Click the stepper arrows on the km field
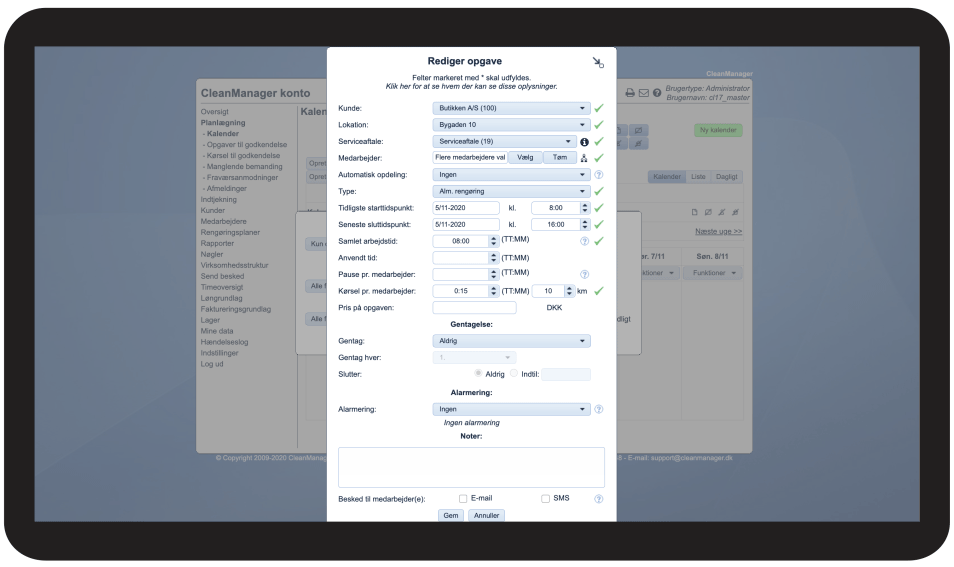The image size is (954, 567). [x=569, y=291]
